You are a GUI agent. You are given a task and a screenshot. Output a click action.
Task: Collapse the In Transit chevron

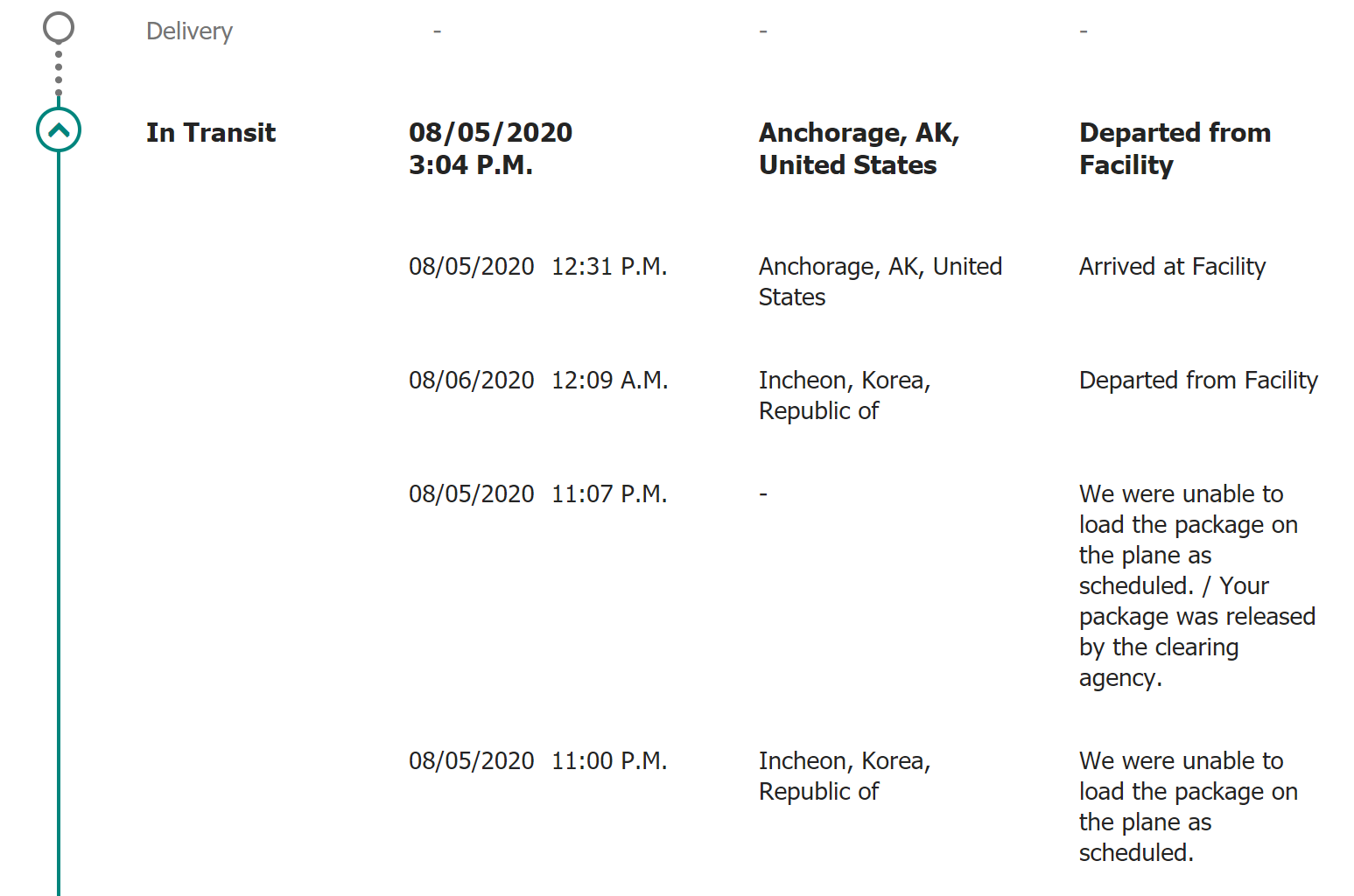(x=59, y=130)
